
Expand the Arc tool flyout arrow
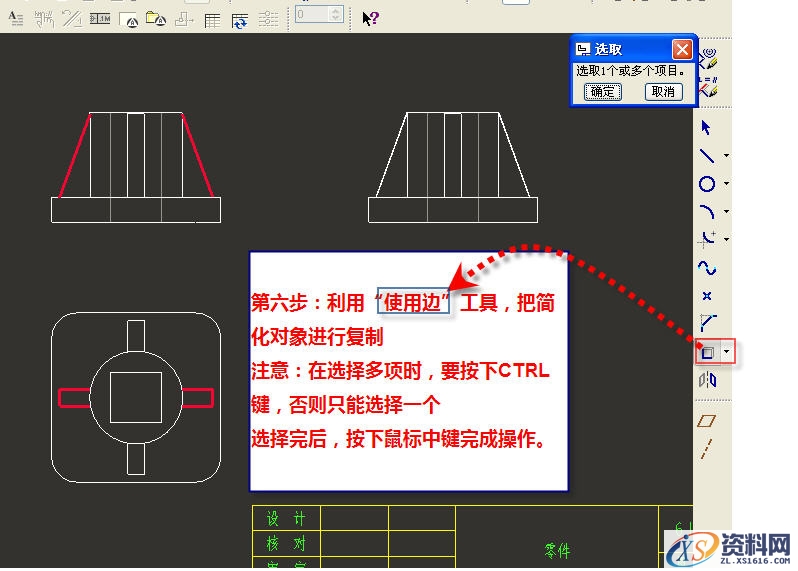click(726, 211)
